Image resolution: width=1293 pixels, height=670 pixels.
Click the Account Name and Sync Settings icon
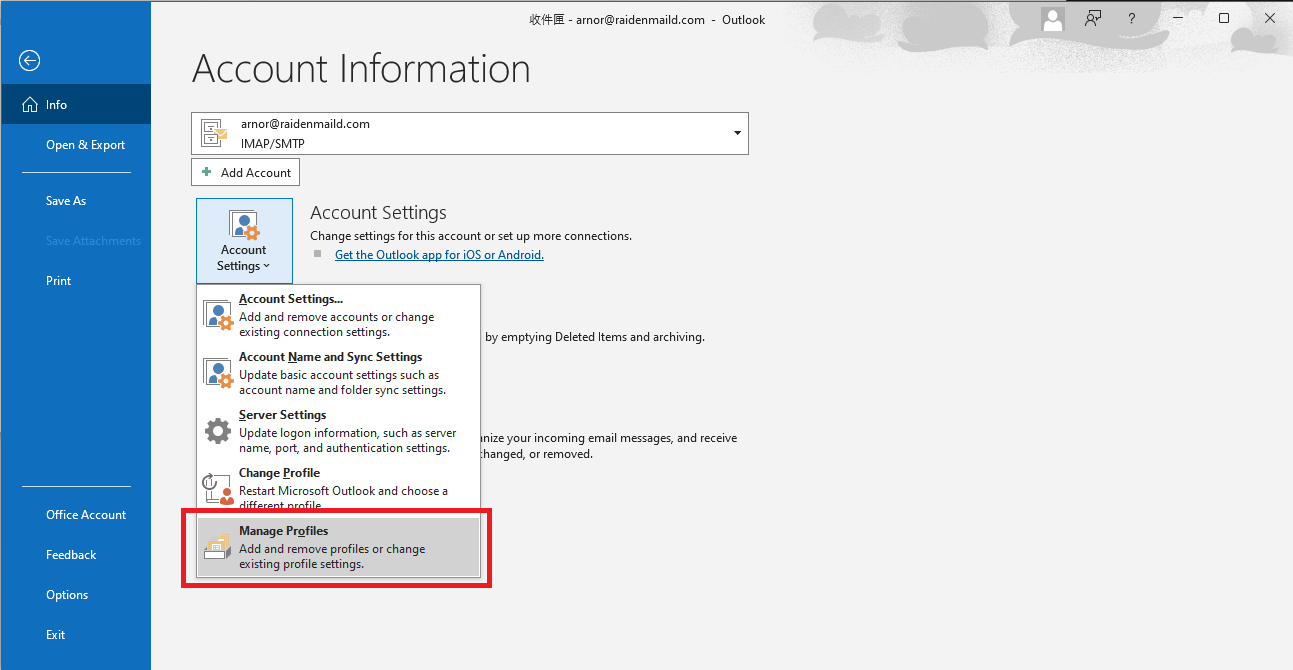click(218, 373)
